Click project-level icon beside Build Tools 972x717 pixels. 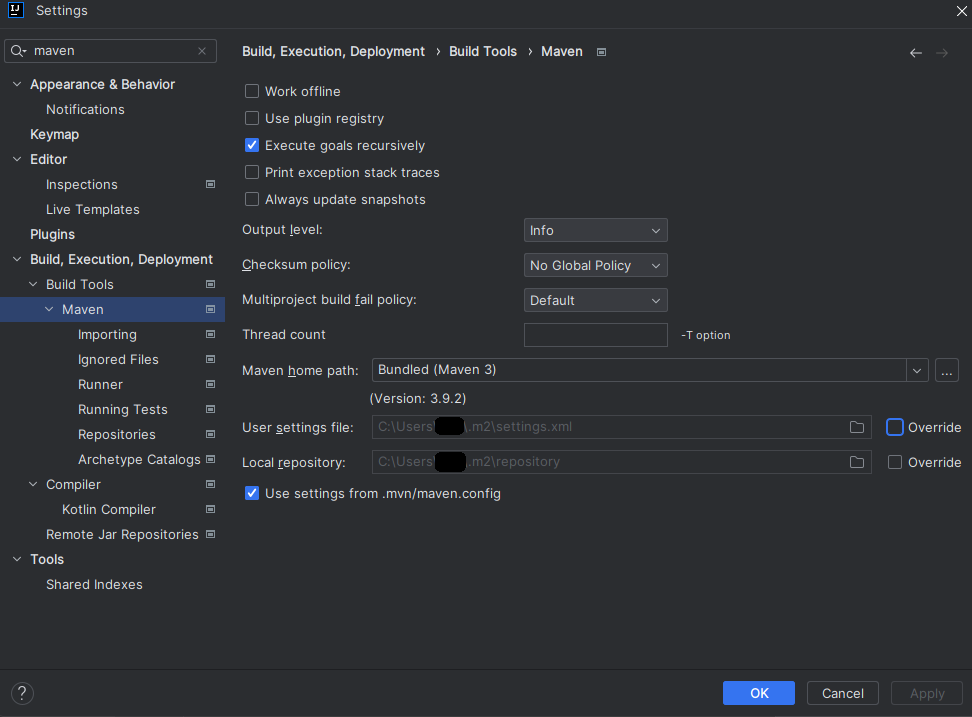(211, 284)
